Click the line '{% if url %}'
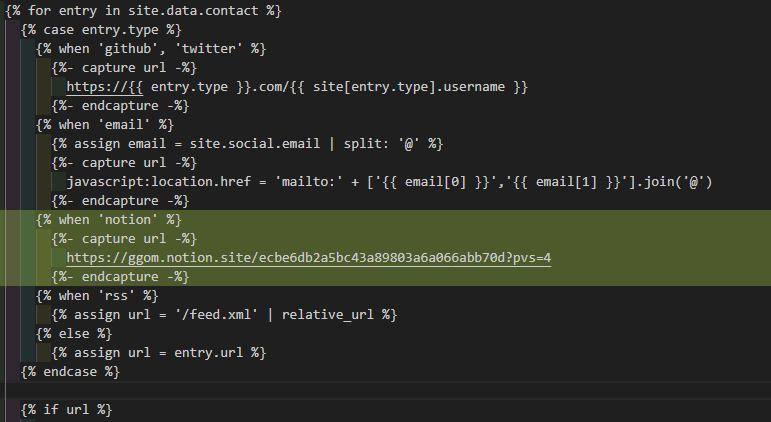The image size is (771, 422). [66, 410]
